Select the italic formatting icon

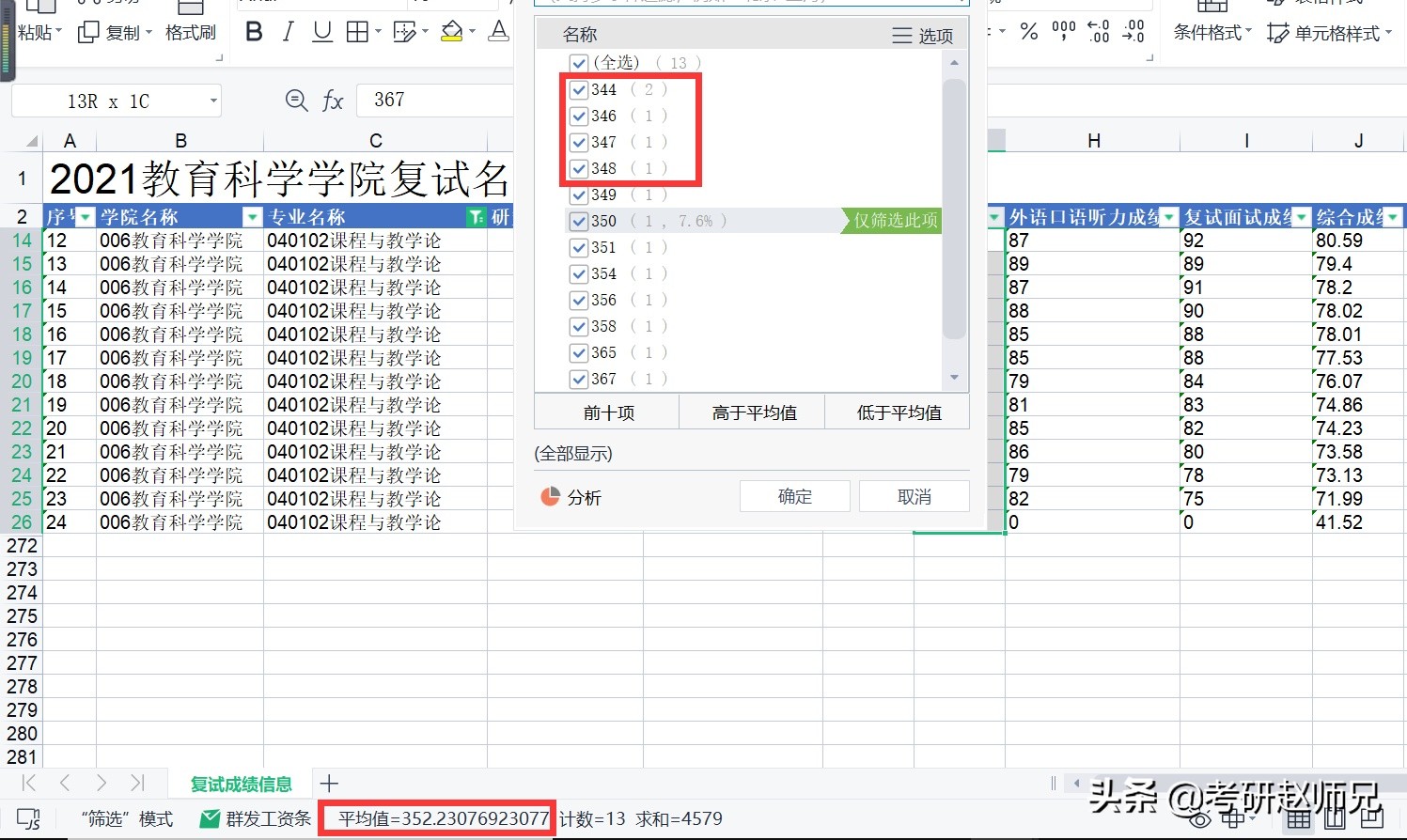coord(289,31)
